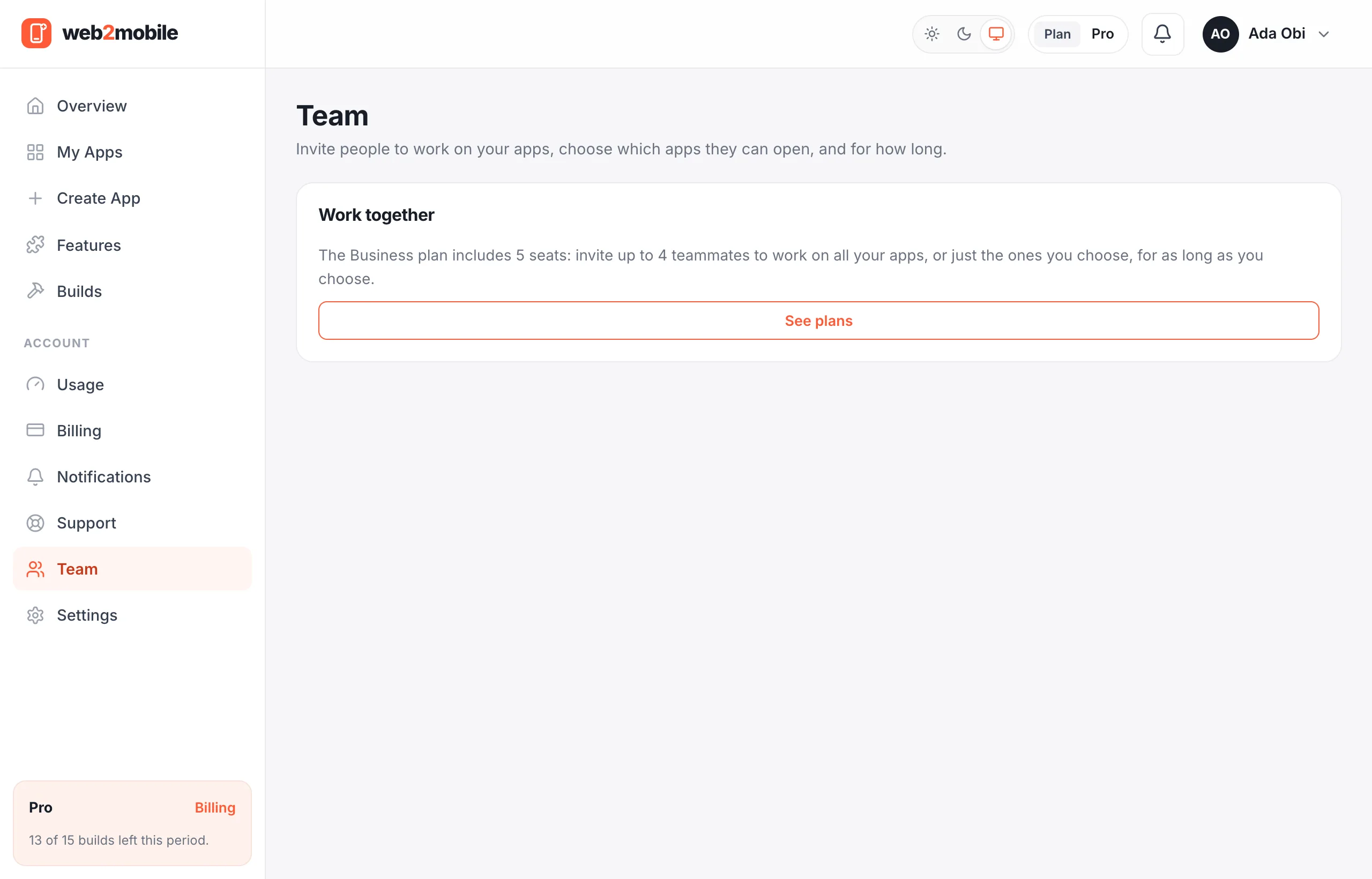
Task: Click the AO avatar circle
Action: click(x=1220, y=34)
